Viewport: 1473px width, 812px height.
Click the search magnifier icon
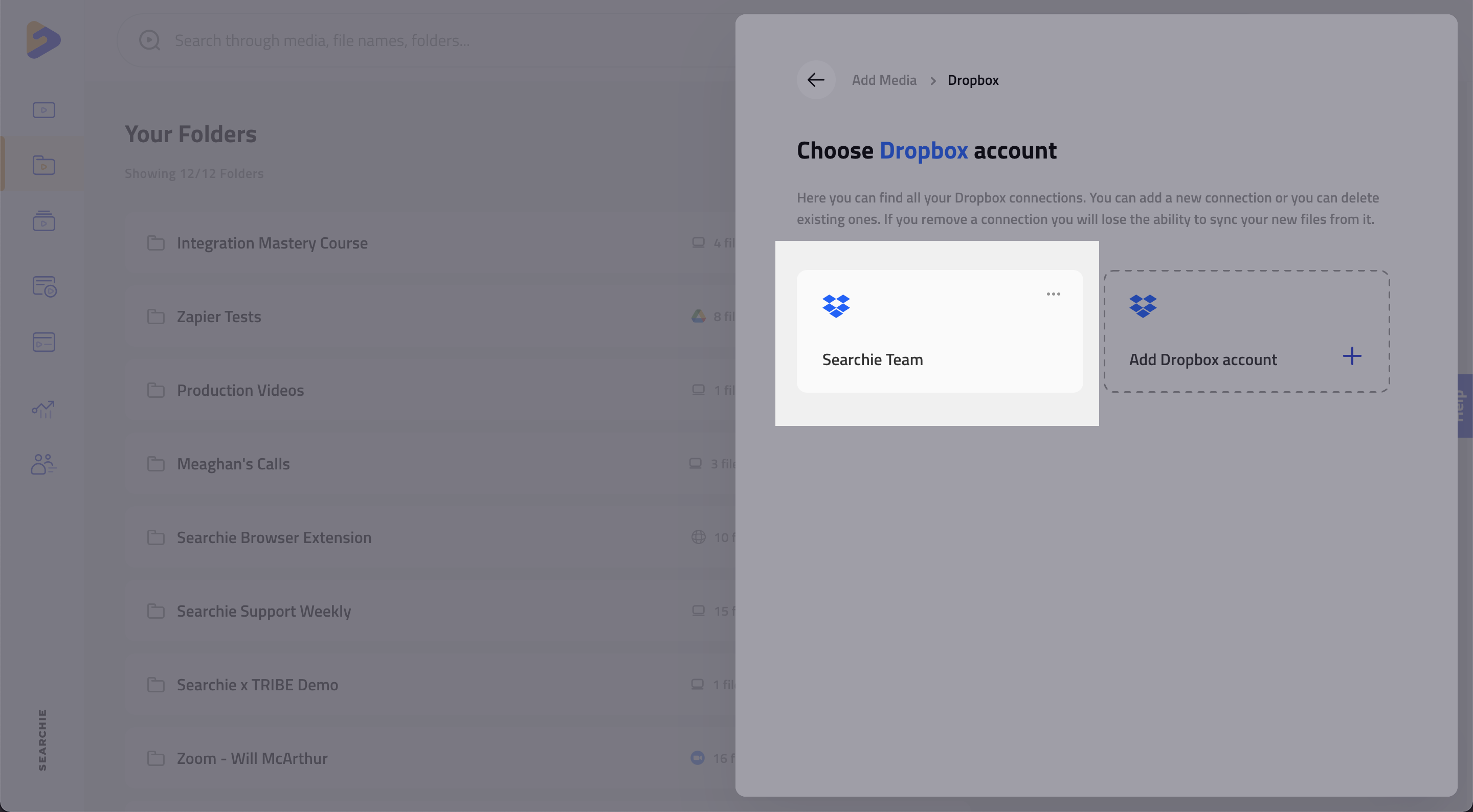(x=150, y=40)
